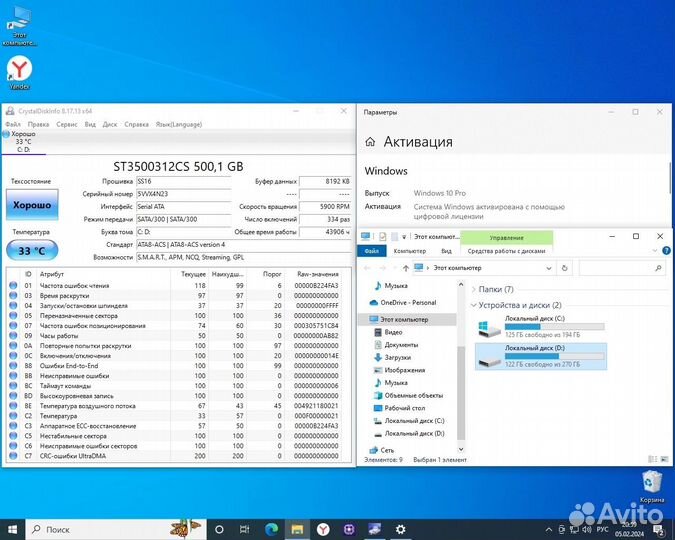Screen dimensions: 675x540
Task: Open the Вид menu in CrystalDiskInfo
Action: [90, 124]
